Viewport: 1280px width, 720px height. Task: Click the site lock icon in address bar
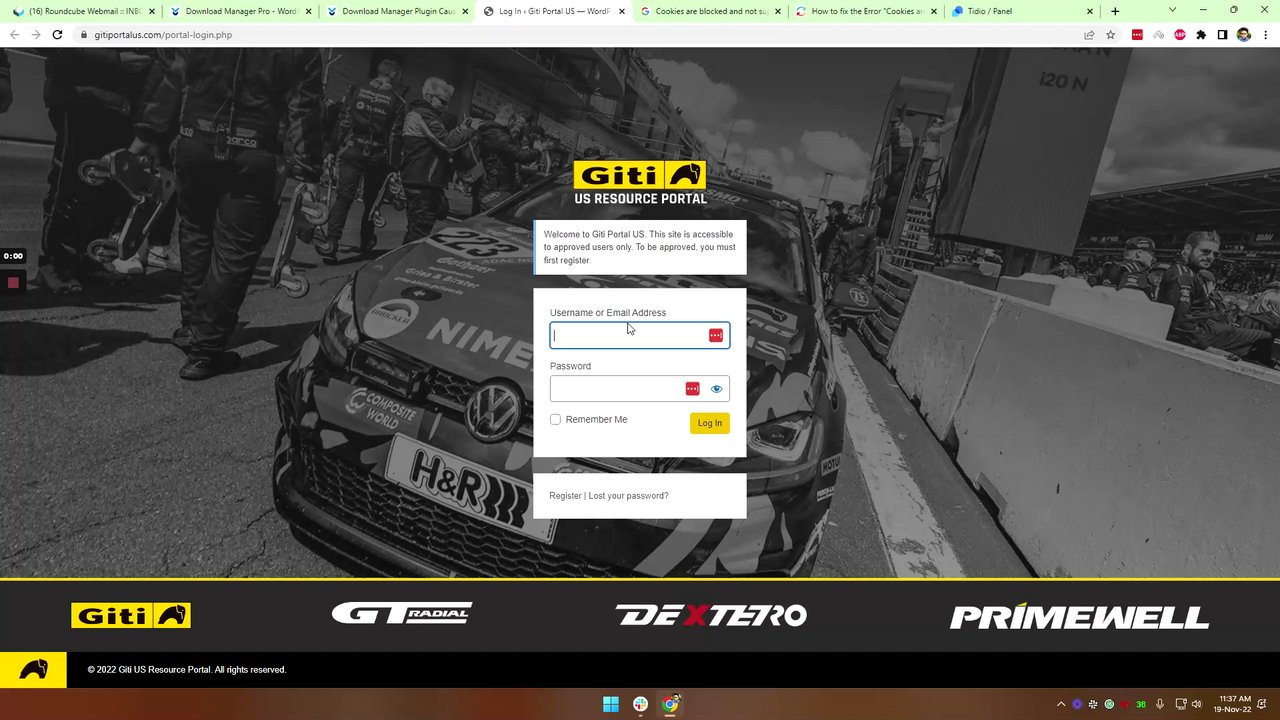click(x=84, y=34)
